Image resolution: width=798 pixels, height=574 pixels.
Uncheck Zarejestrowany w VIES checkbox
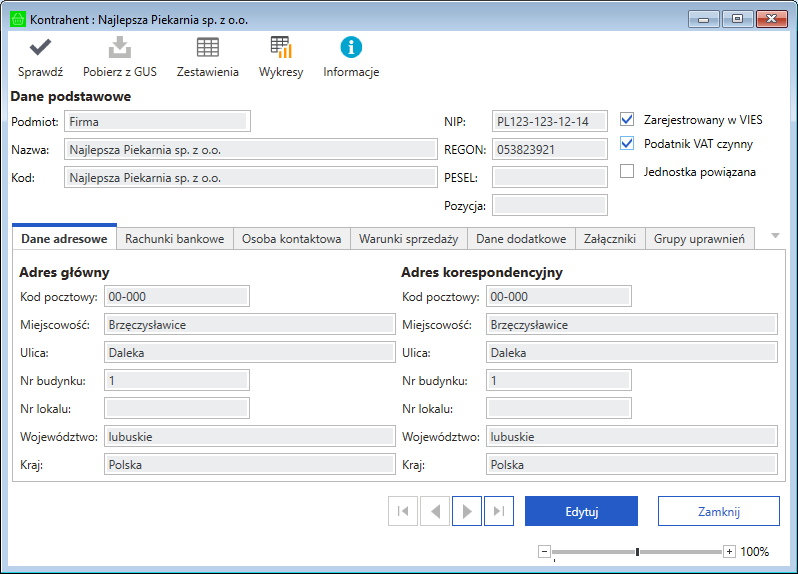[627, 119]
